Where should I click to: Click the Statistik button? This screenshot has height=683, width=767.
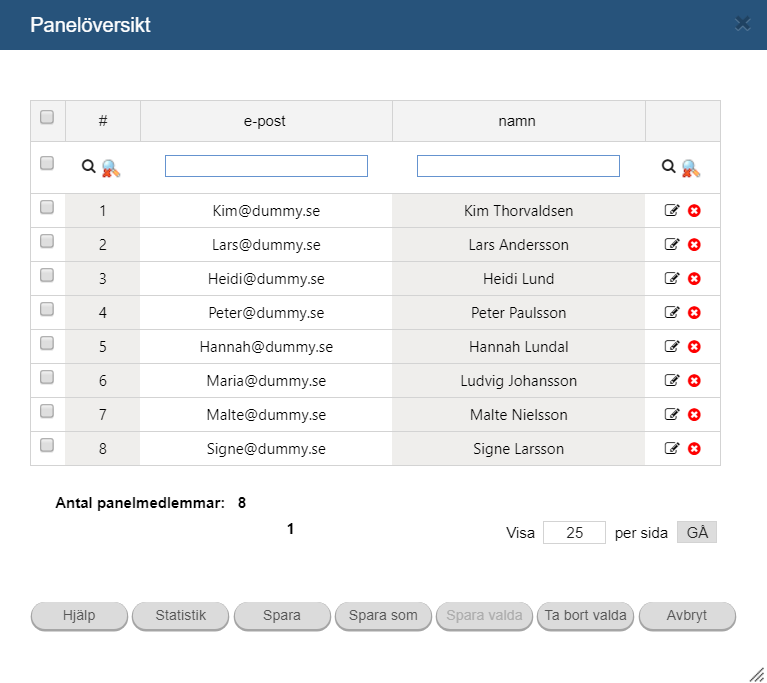point(180,615)
